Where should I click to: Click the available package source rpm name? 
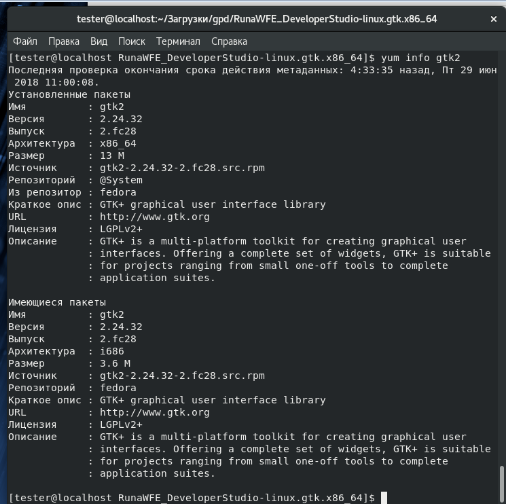tap(182, 376)
